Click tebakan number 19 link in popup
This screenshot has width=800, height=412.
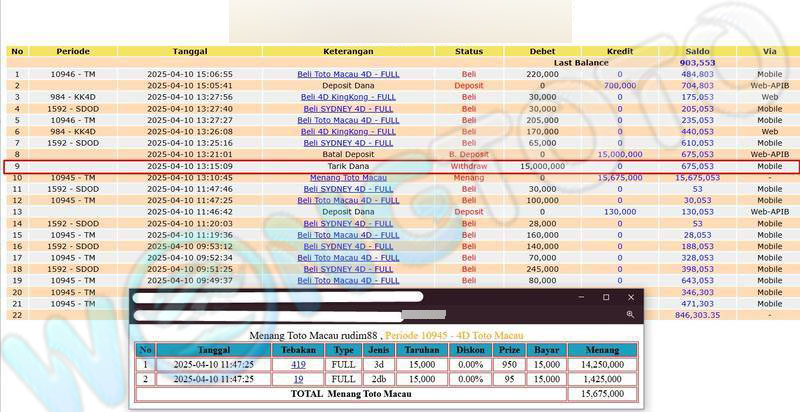coord(298,380)
